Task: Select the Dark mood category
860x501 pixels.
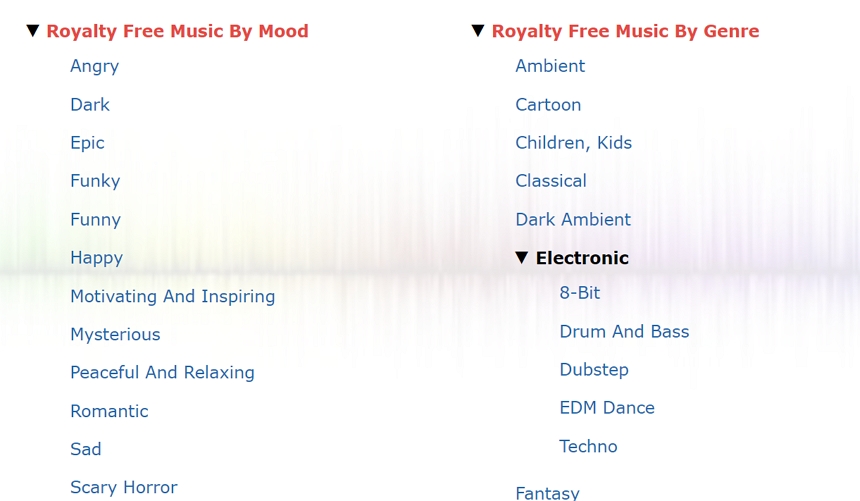Action: click(90, 104)
